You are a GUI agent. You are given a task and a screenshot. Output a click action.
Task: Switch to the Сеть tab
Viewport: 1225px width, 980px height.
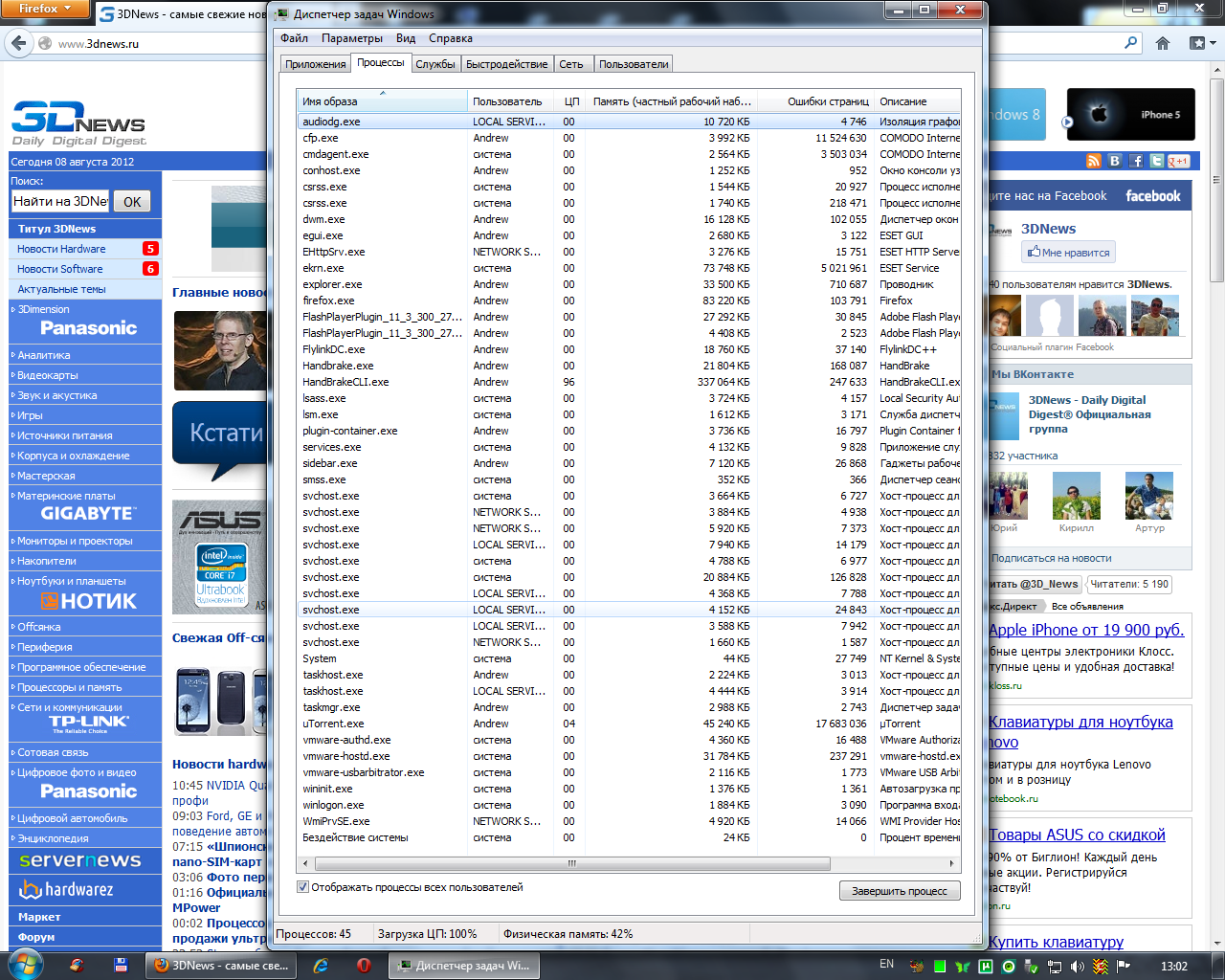[x=571, y=64]
